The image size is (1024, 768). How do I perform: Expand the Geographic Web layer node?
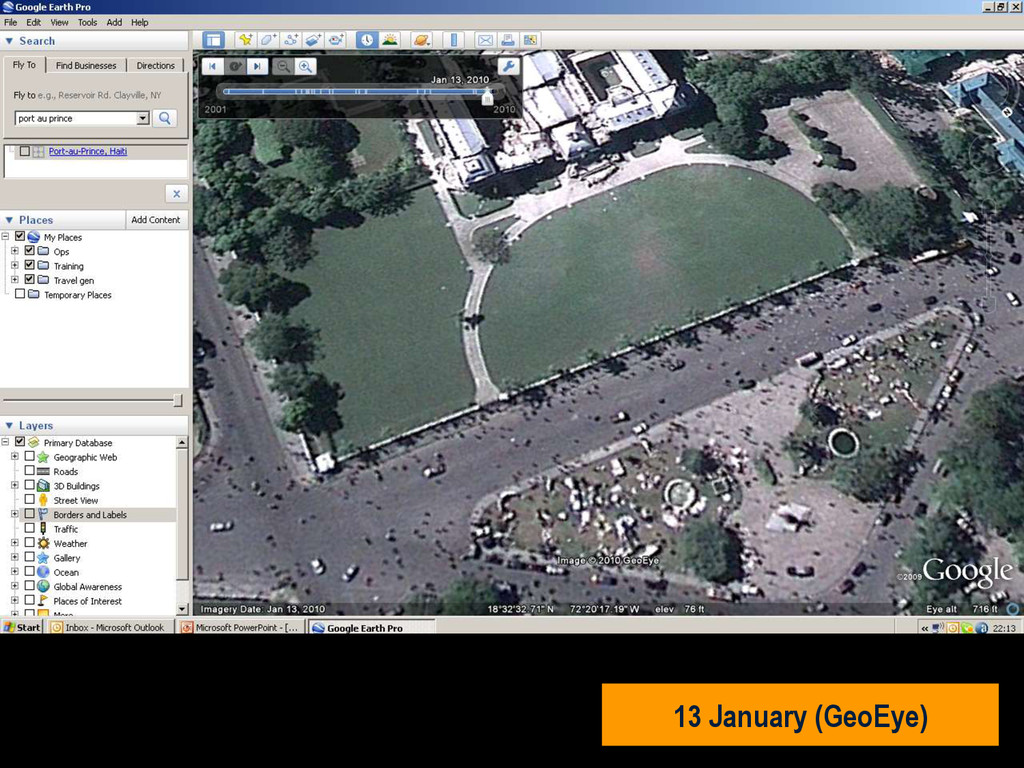pos(14,456)
